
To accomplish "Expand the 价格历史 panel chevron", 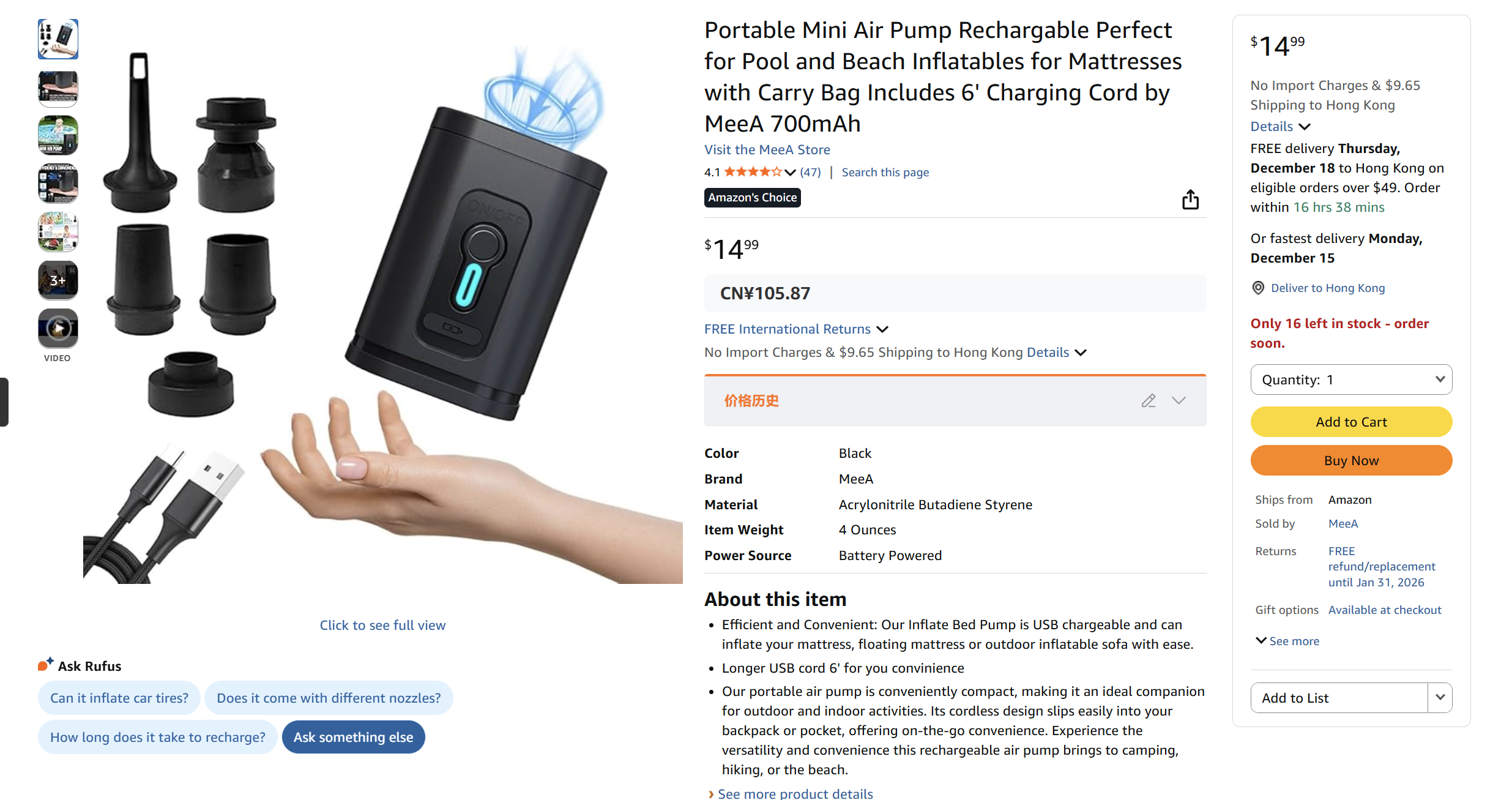I will (1179, 400).
